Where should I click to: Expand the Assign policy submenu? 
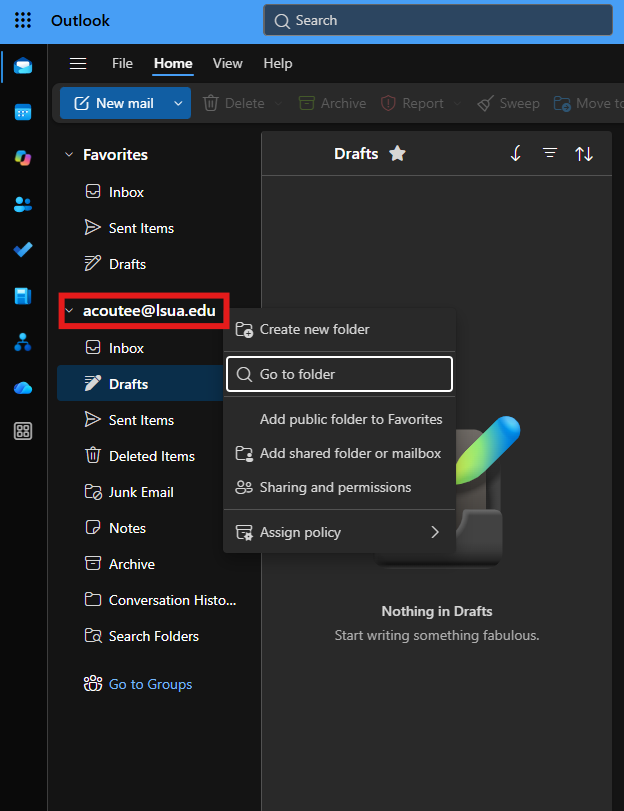coord(339,532)
